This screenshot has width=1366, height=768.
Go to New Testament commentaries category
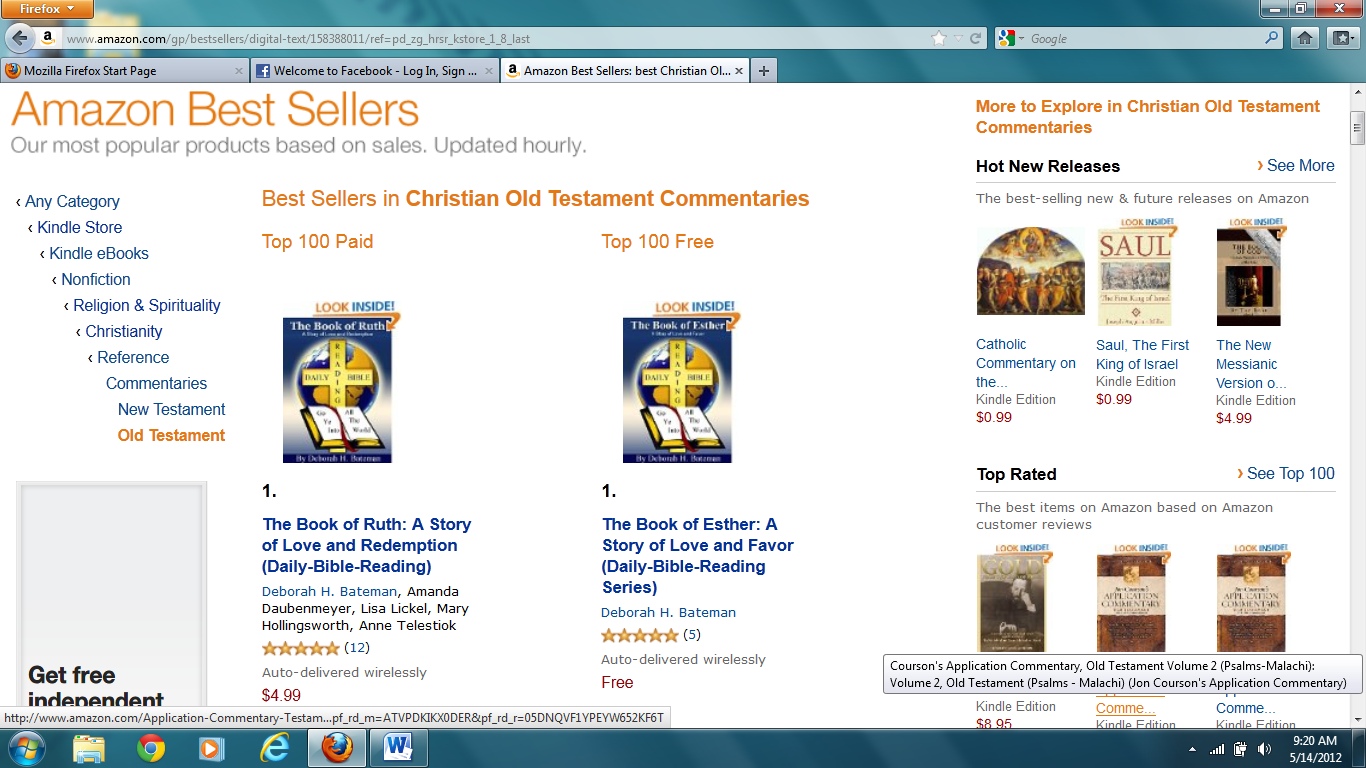pos(171,409)
